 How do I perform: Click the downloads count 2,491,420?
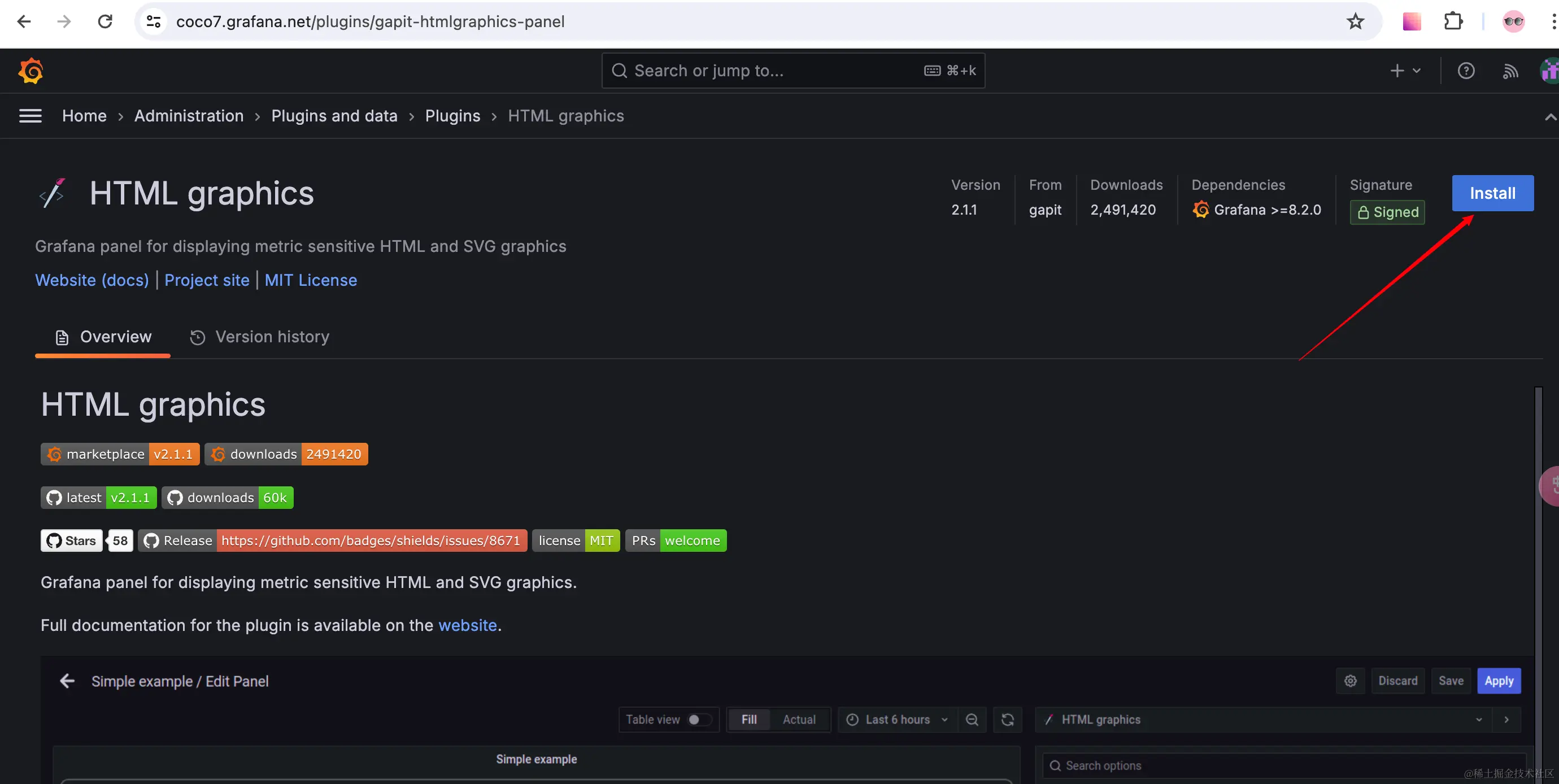[x=1123, y=210]
